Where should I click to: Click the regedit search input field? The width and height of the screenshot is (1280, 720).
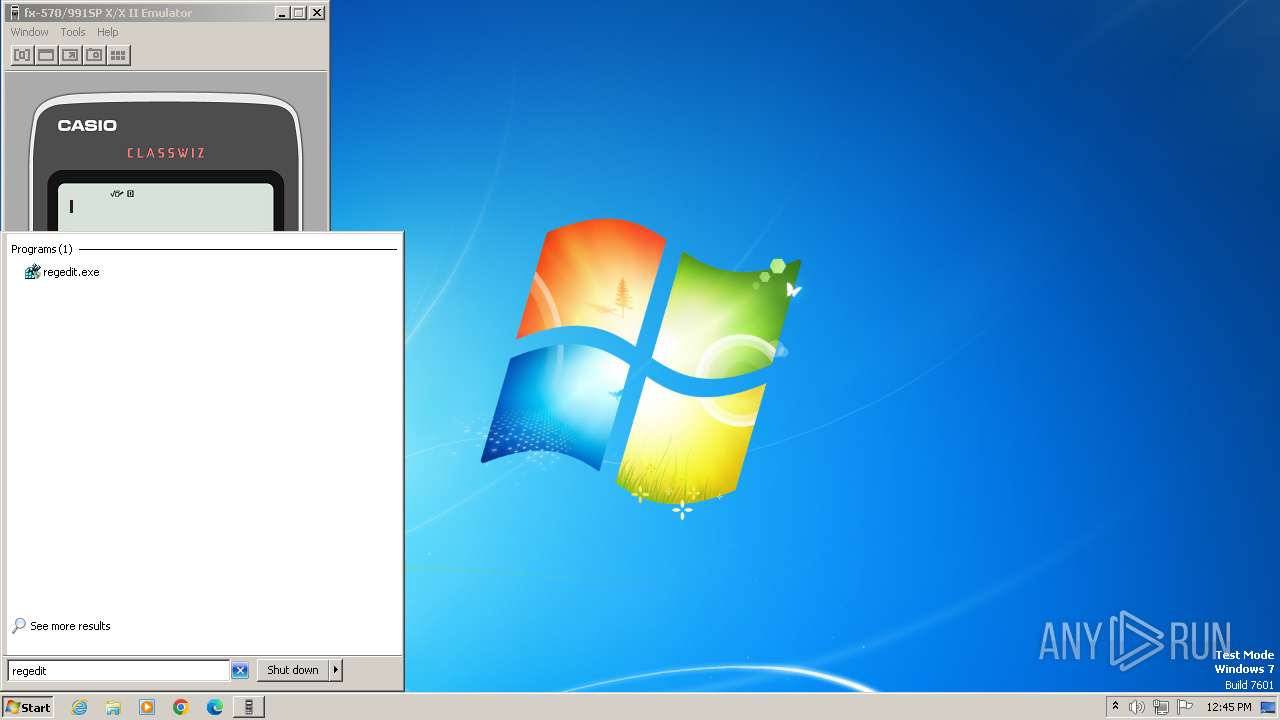pyautogui.click(x=118, y=670)
